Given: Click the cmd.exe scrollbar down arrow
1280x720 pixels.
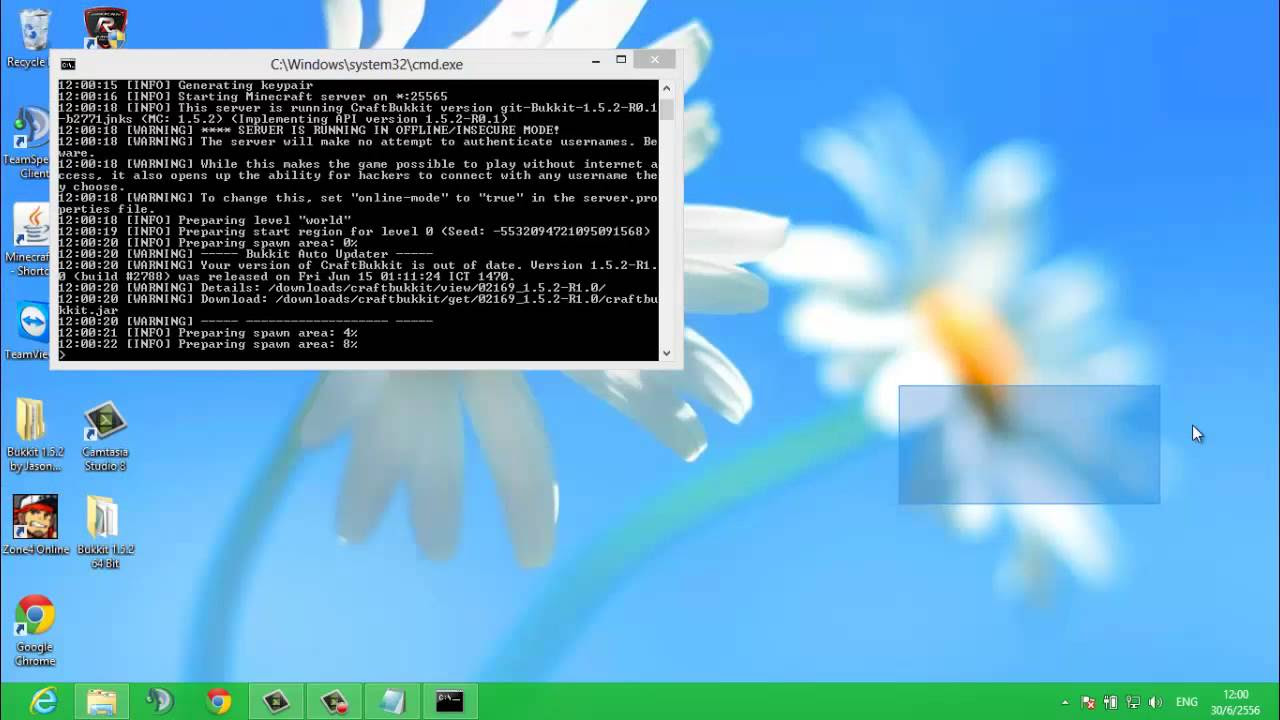Looking at the screenshot, I should 666,353.
